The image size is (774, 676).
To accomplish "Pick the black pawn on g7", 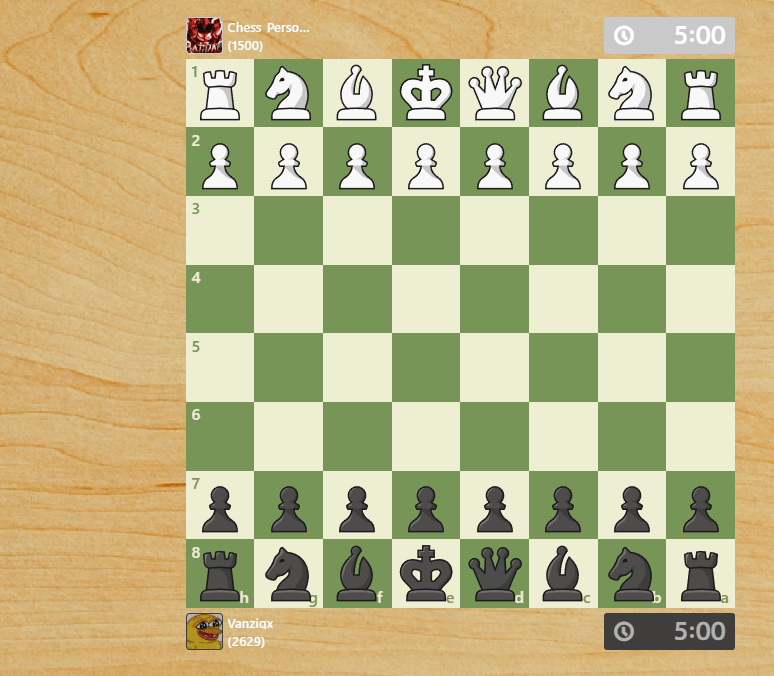I will pos(289,509).
